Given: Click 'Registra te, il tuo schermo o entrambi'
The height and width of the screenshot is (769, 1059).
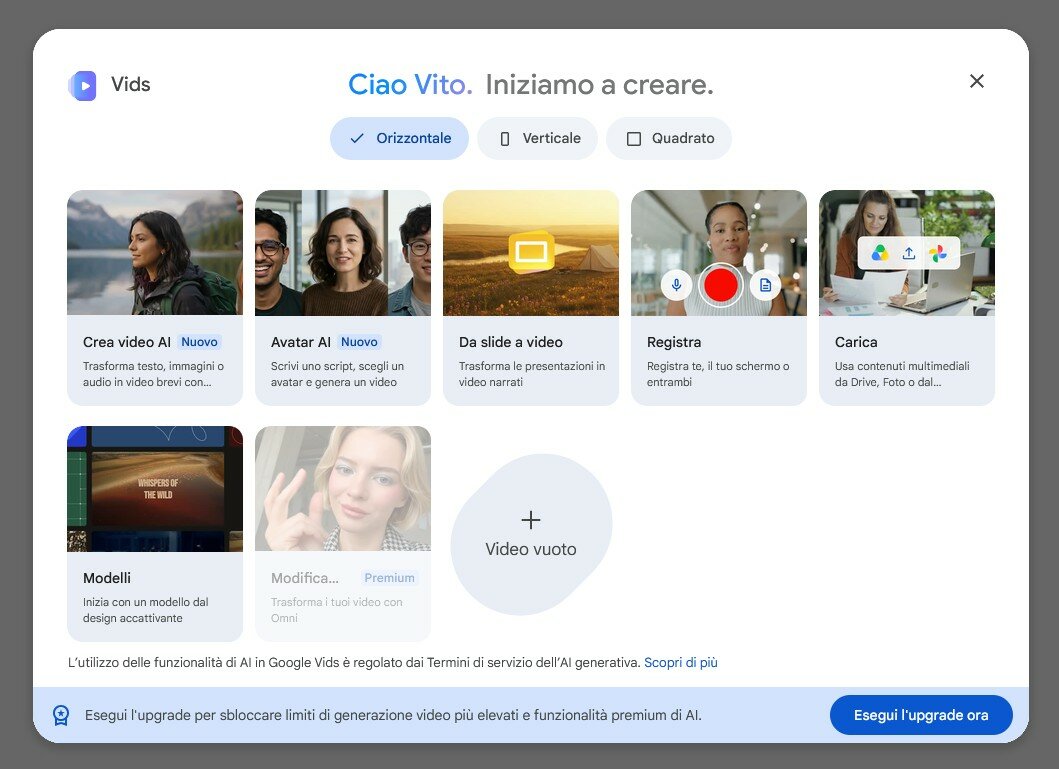Looking at the screenshot, I should pos(718,374).
